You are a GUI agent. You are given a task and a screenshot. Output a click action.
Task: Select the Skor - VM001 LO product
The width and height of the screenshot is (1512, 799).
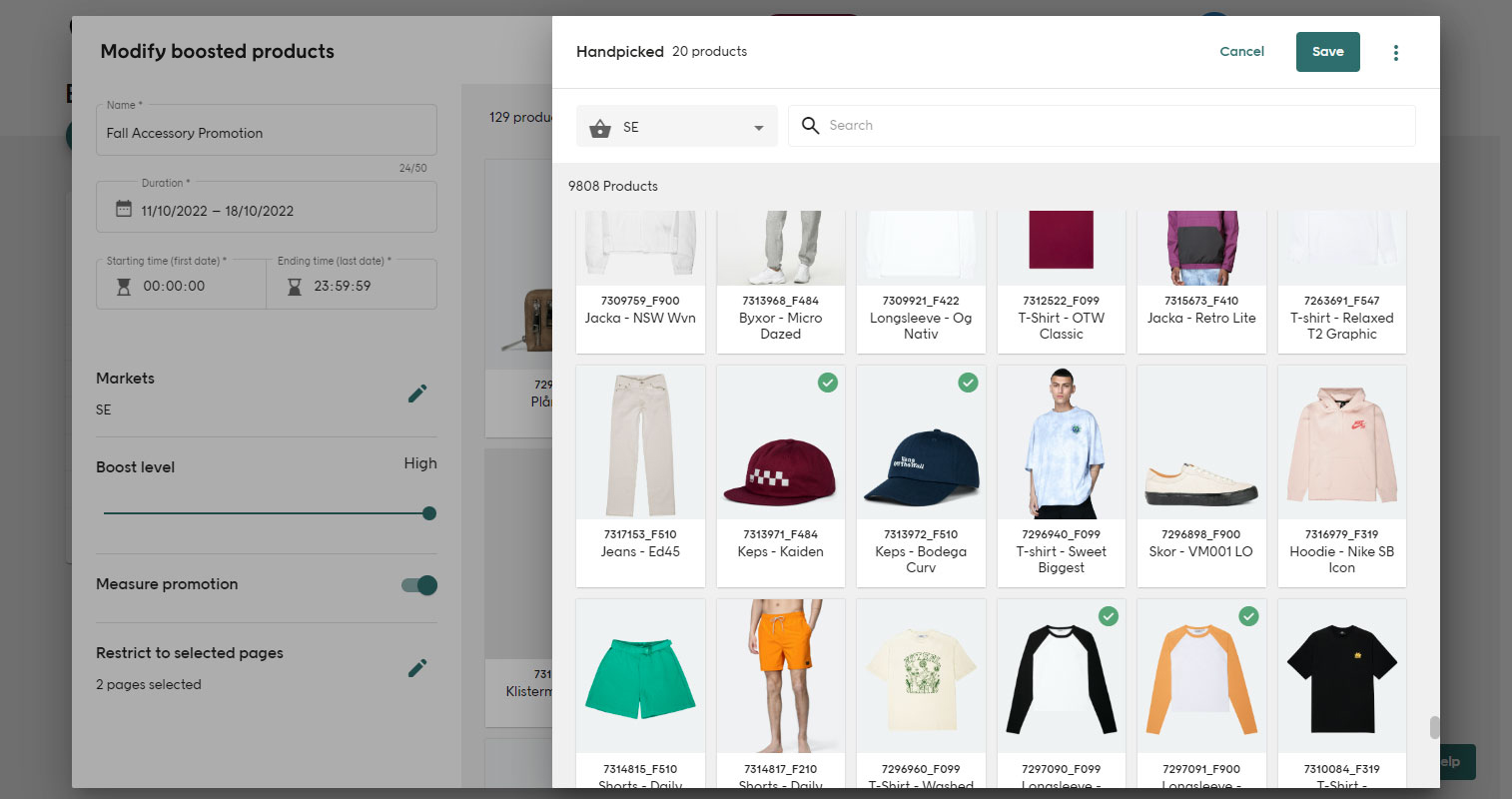click(1201, 476)
